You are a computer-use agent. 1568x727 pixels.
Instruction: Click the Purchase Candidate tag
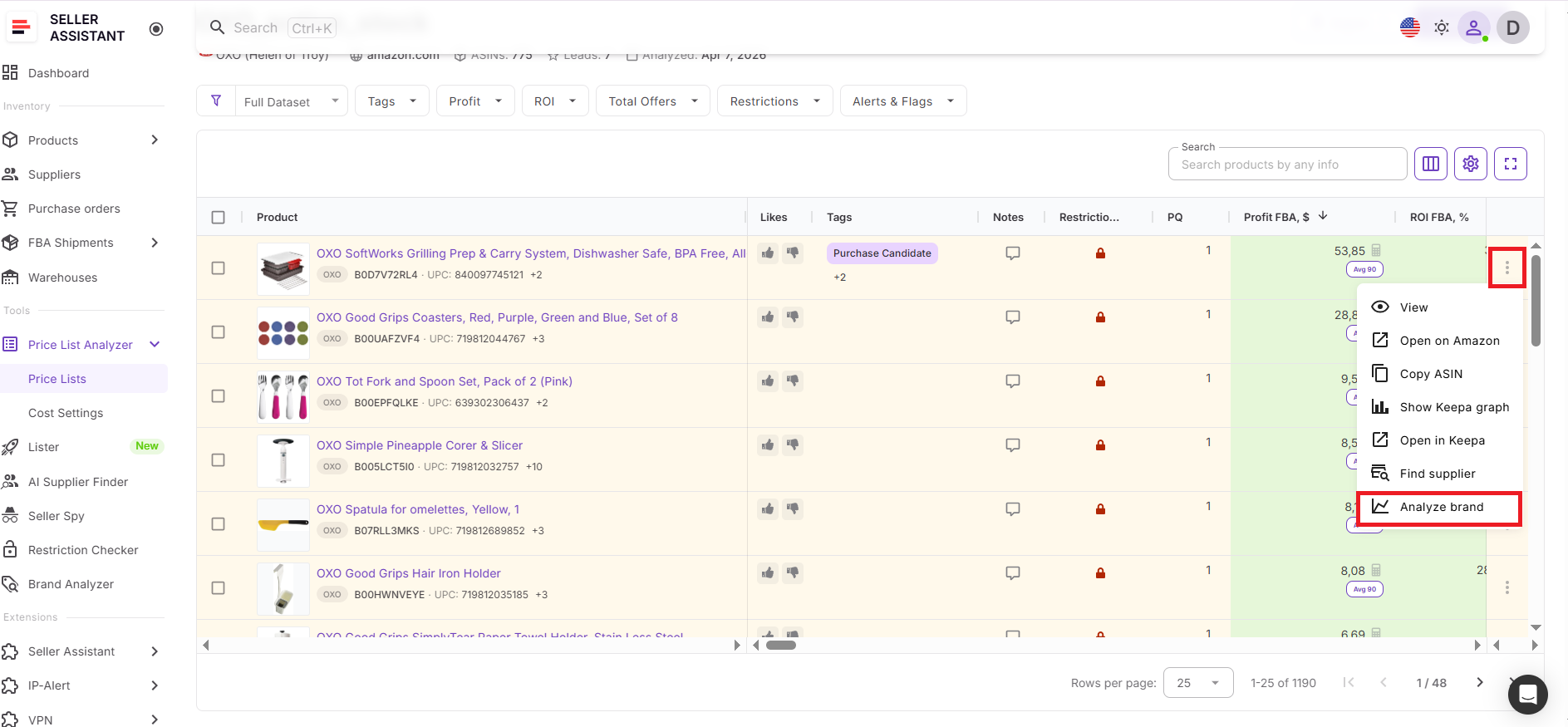(882, 253)
